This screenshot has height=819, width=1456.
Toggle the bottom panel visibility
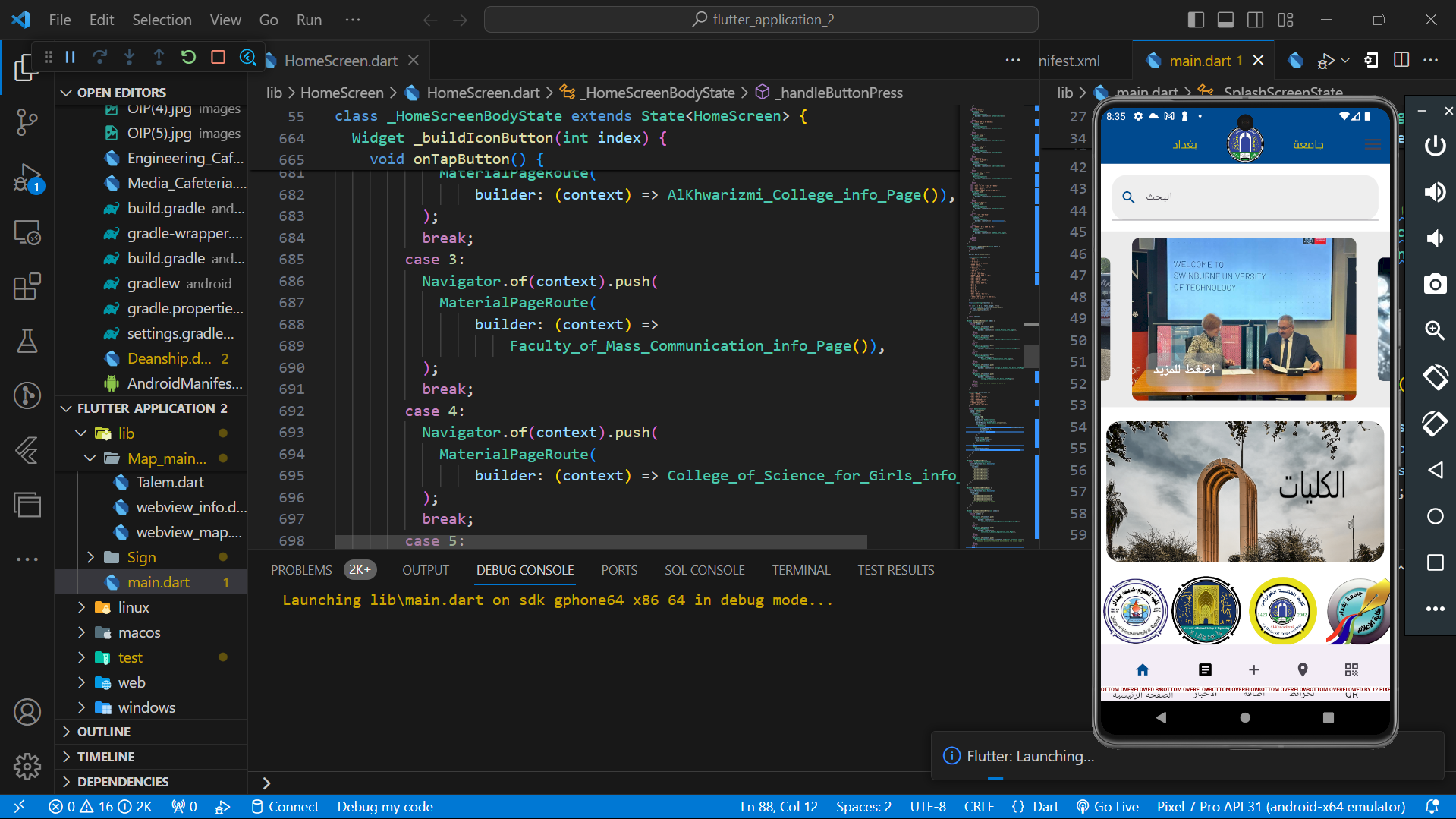point(1225,20)
